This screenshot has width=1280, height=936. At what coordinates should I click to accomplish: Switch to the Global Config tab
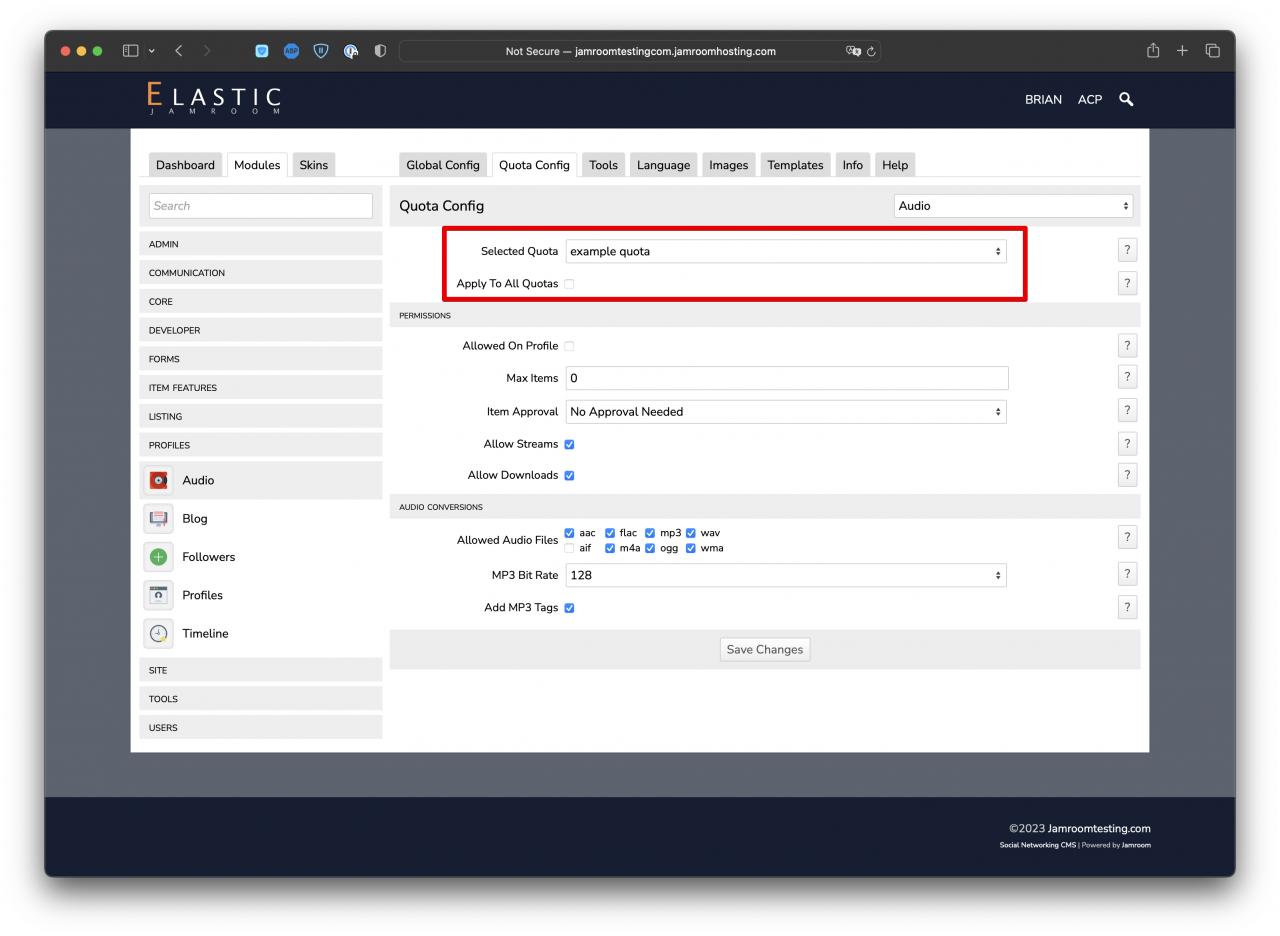pyautogui.click(x=442, y=165)
